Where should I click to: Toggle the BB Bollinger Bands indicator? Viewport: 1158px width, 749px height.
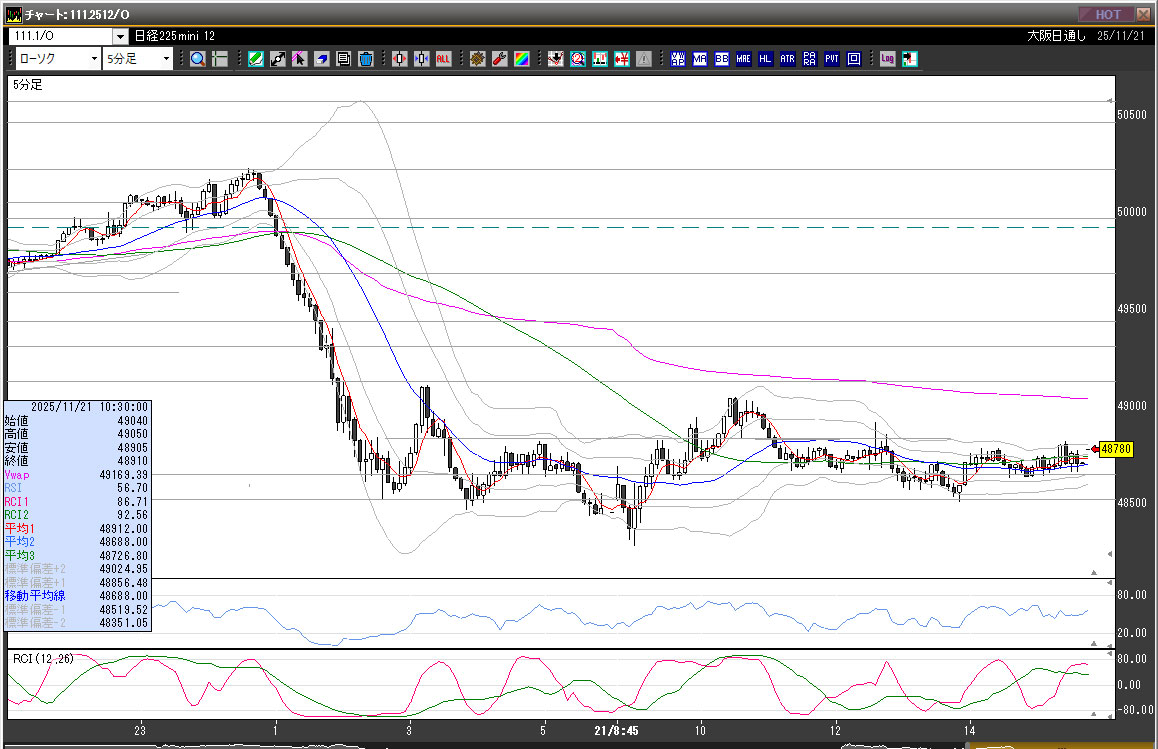(x=721, y=59)
